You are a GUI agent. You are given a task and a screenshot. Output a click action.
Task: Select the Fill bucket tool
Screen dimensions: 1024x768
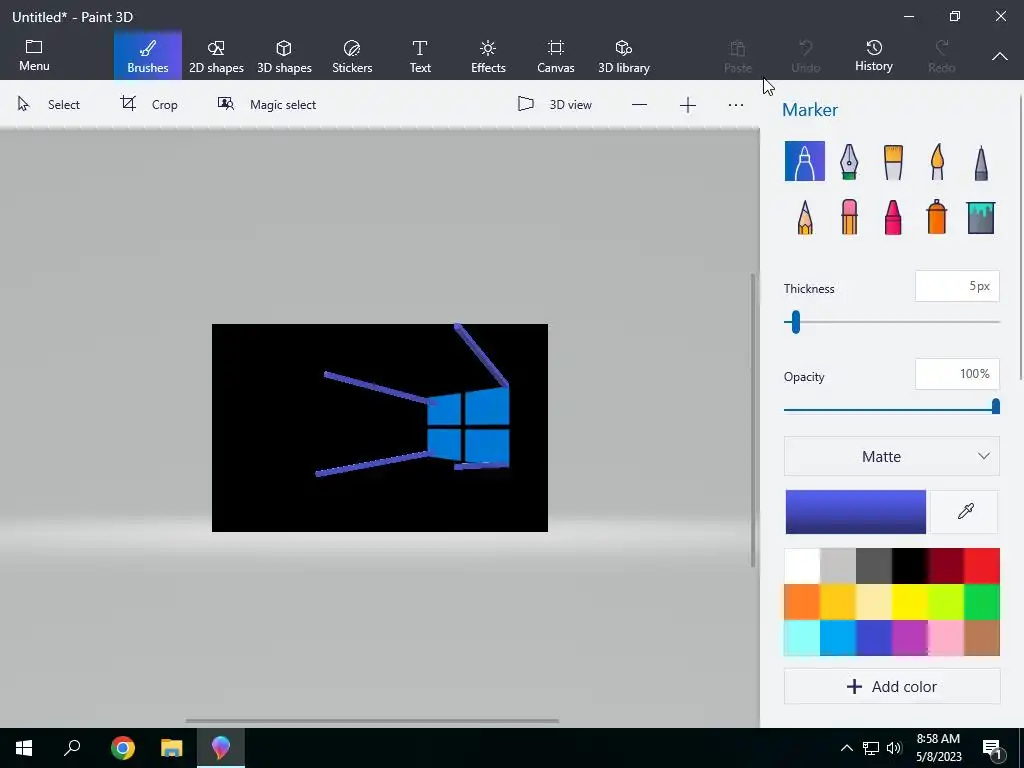coord(980,217)
